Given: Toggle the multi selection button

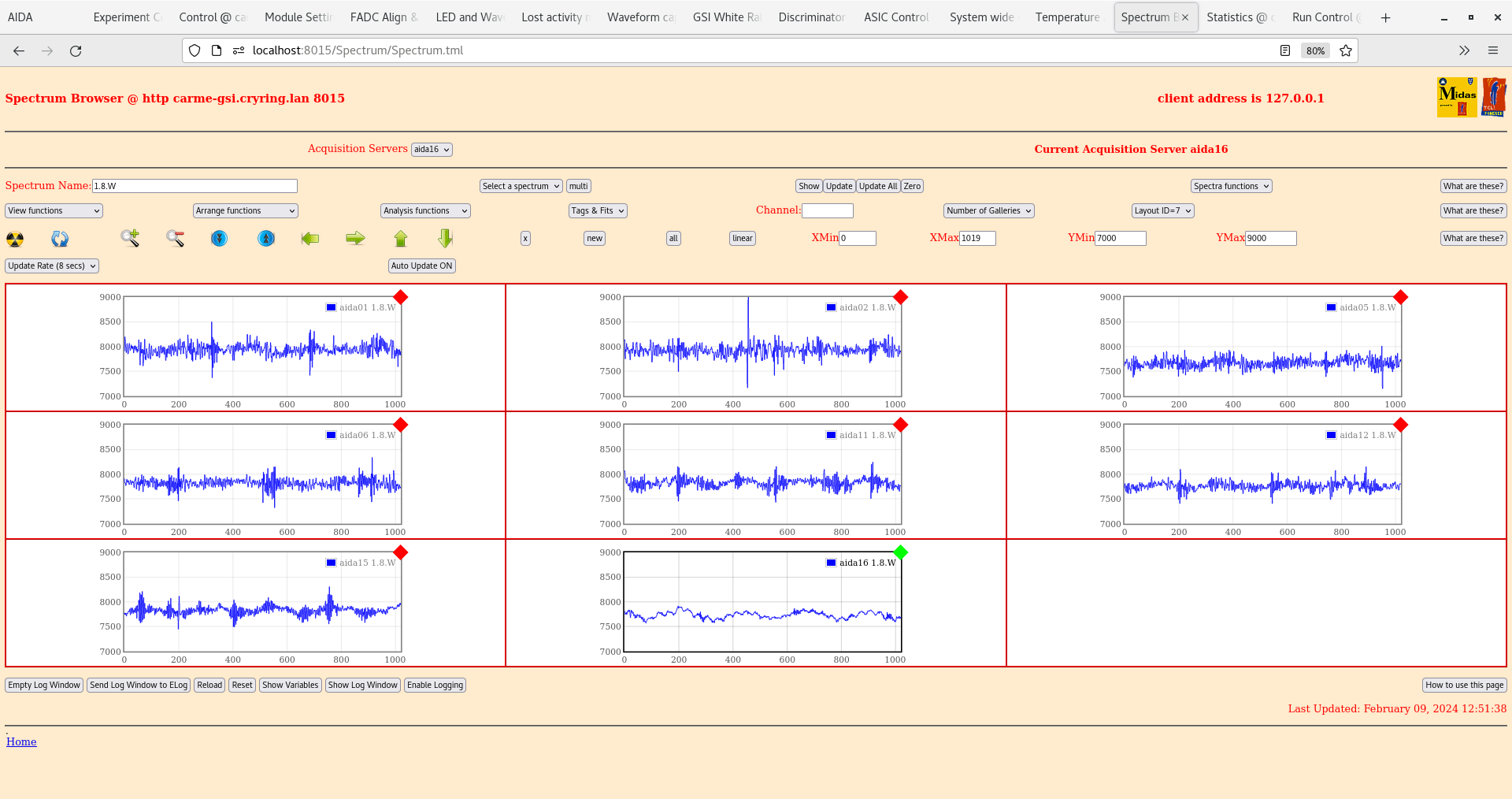Looking at the screenshot, I should coord(579,186).
